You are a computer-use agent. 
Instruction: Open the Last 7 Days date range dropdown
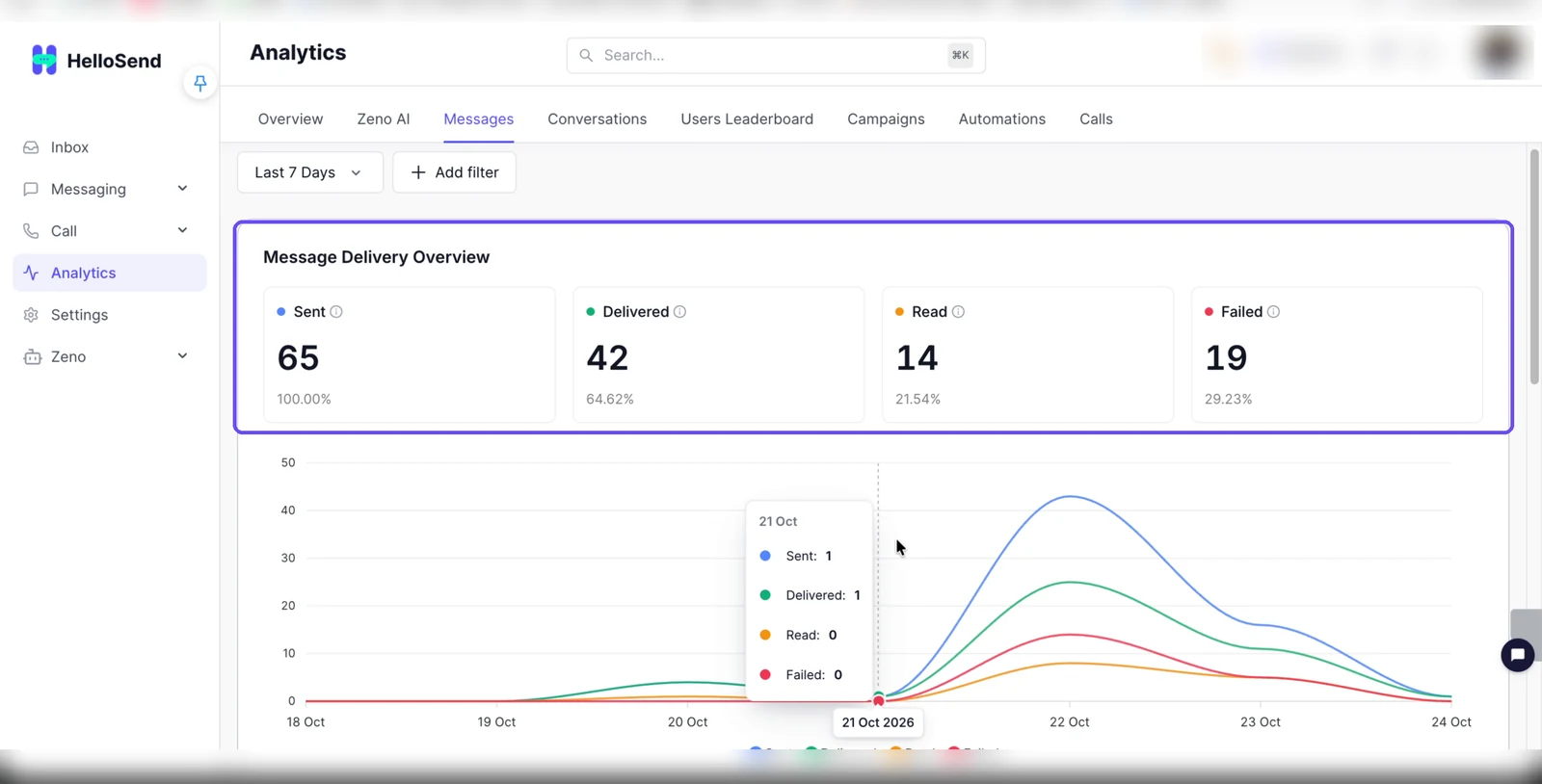point(309,172)
